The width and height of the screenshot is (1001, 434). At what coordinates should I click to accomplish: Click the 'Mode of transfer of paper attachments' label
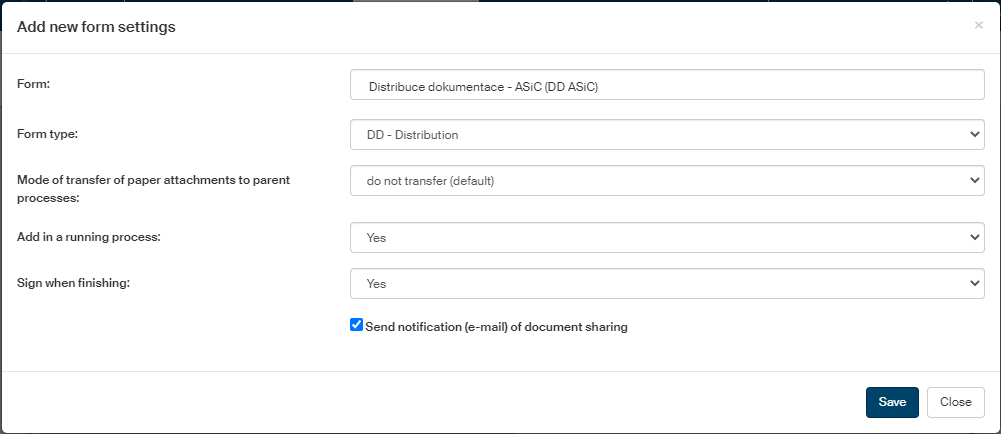(160, 179)
